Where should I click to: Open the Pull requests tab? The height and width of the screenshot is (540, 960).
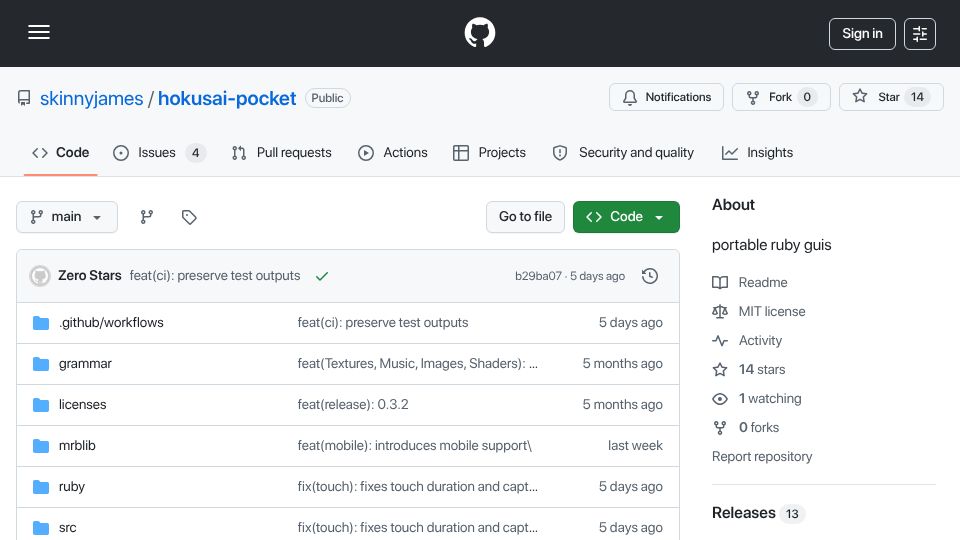click(x=282, y=153)
